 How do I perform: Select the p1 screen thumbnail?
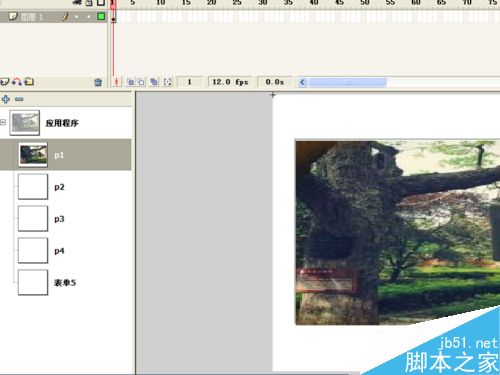click(33, 155)
